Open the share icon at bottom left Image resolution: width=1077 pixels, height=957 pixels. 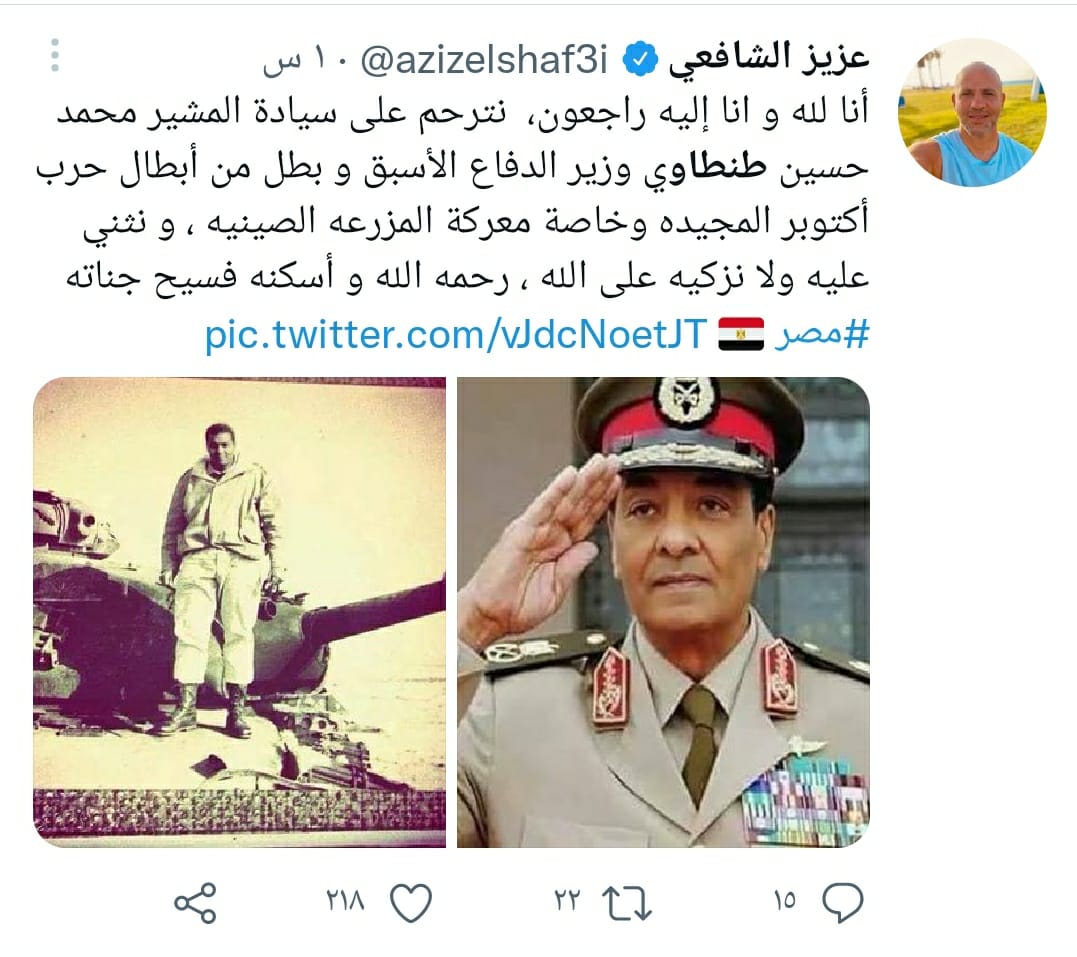coord(196,903)
